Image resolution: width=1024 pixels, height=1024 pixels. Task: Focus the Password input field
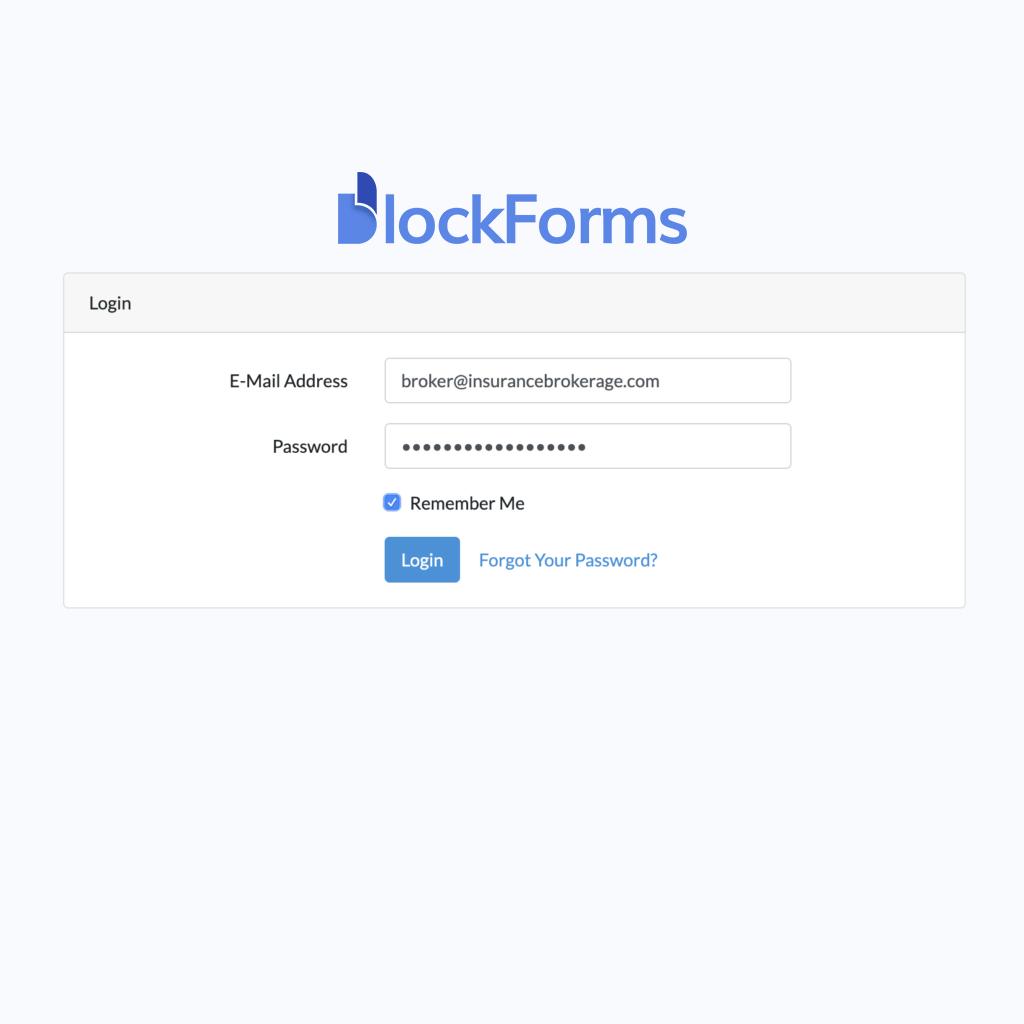pyautogui.click(x=587, y=446)
